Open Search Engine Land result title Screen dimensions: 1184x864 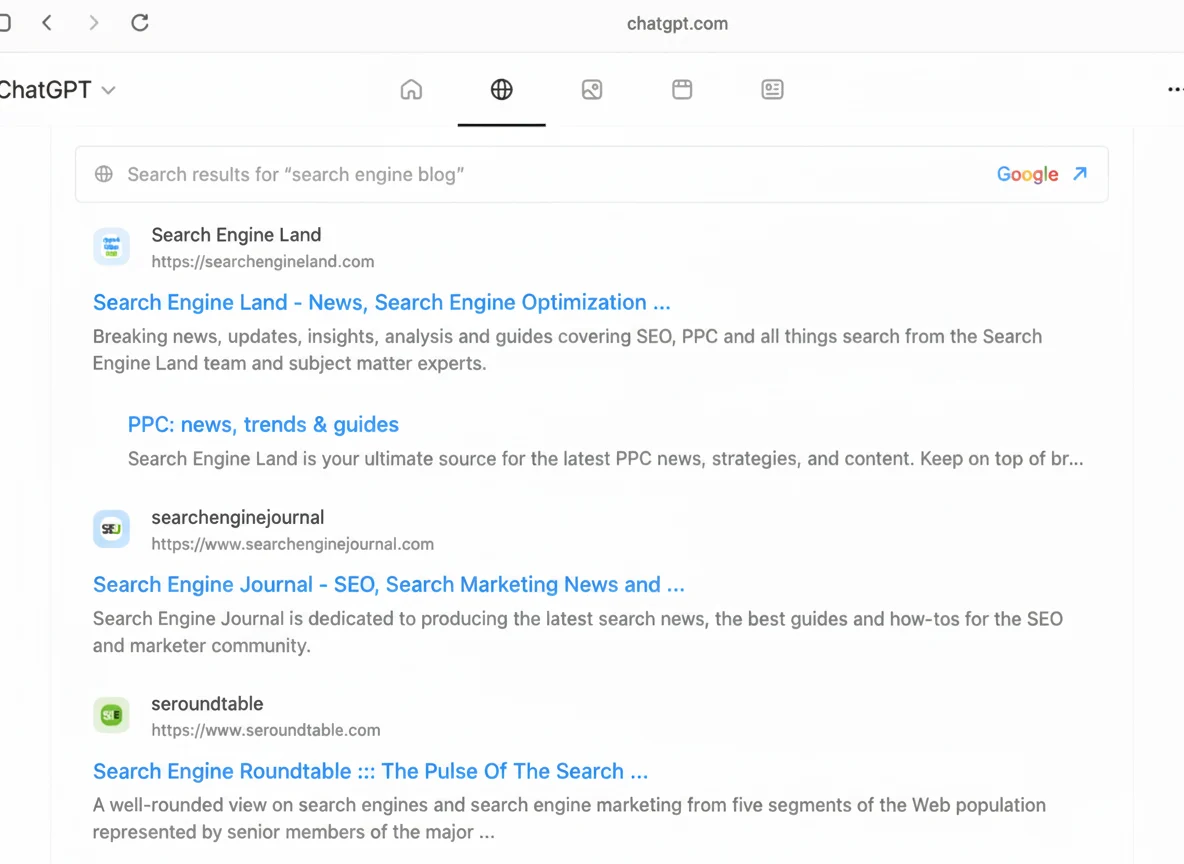tap(381, 302)
